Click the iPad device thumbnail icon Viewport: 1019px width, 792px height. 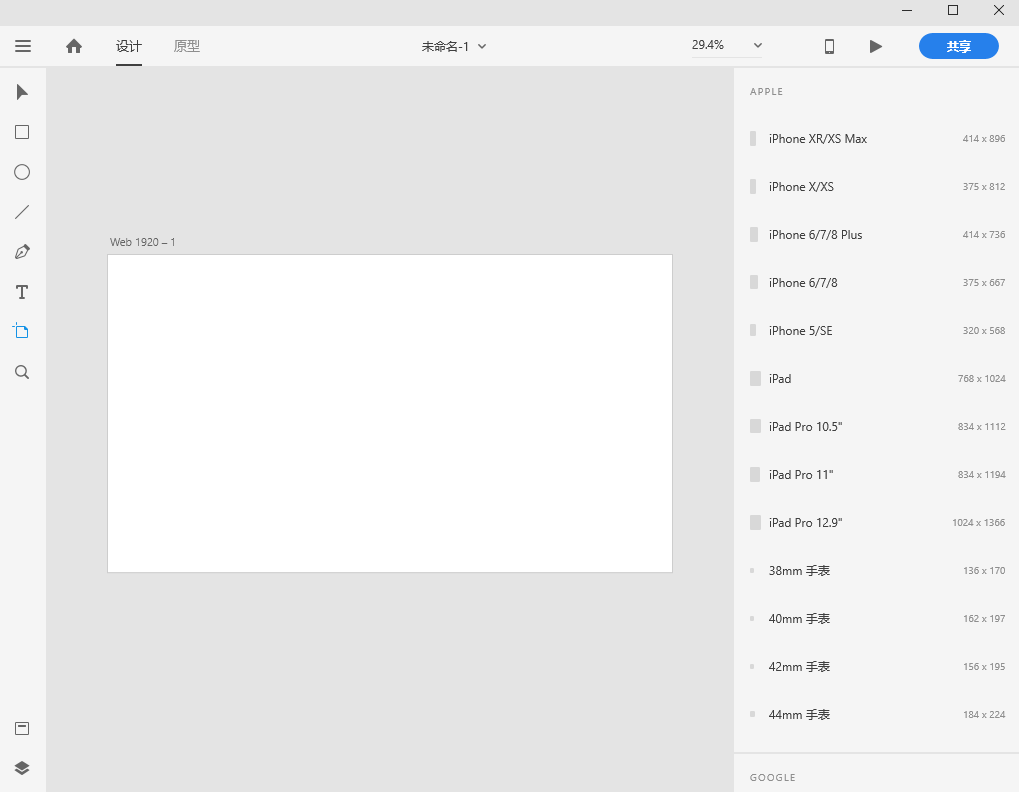(755, 379)
